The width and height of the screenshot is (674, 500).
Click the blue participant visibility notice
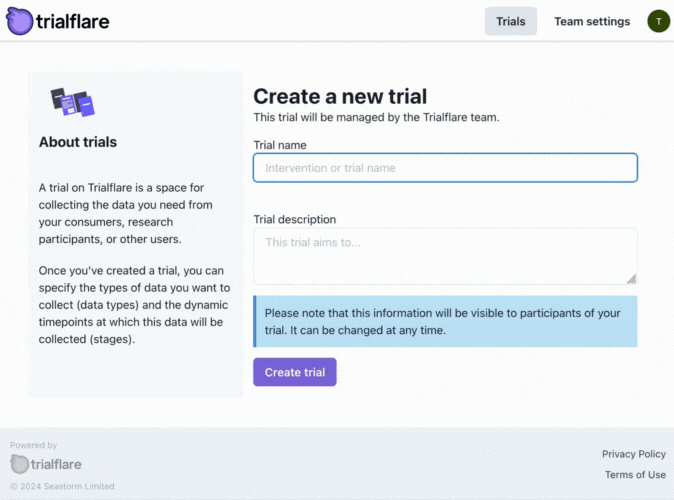point(445,321)
